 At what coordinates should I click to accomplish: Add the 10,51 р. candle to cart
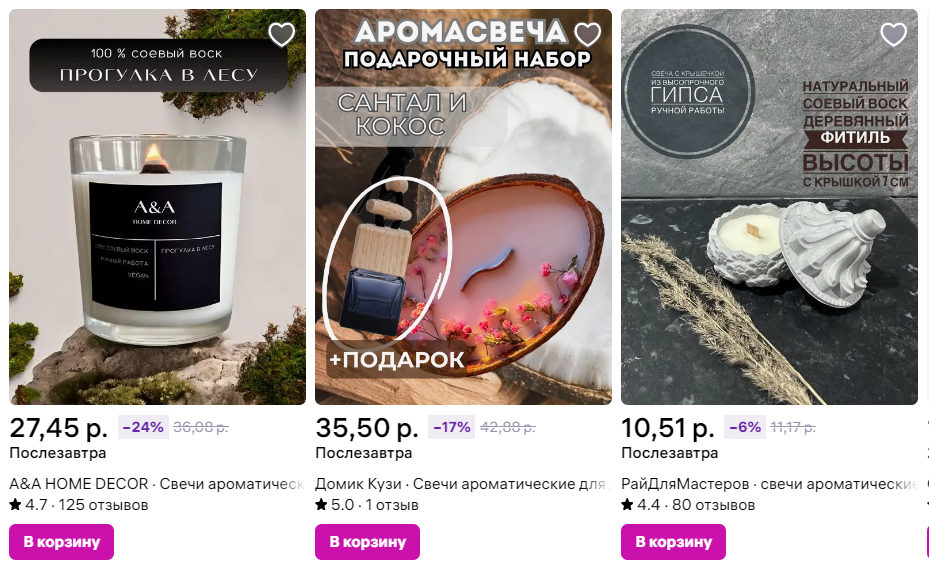673,542
